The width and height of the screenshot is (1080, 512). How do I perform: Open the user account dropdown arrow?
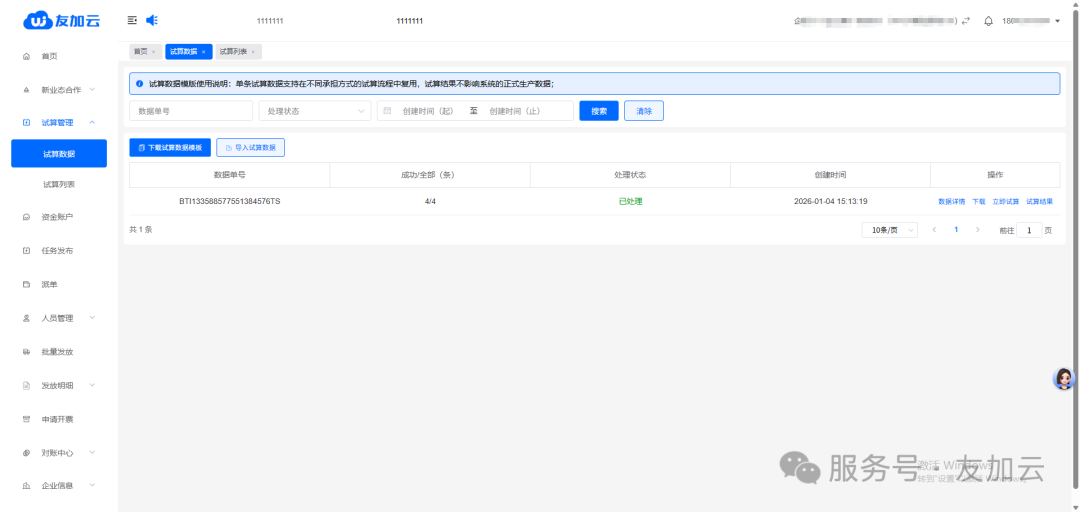(1058, 21)
